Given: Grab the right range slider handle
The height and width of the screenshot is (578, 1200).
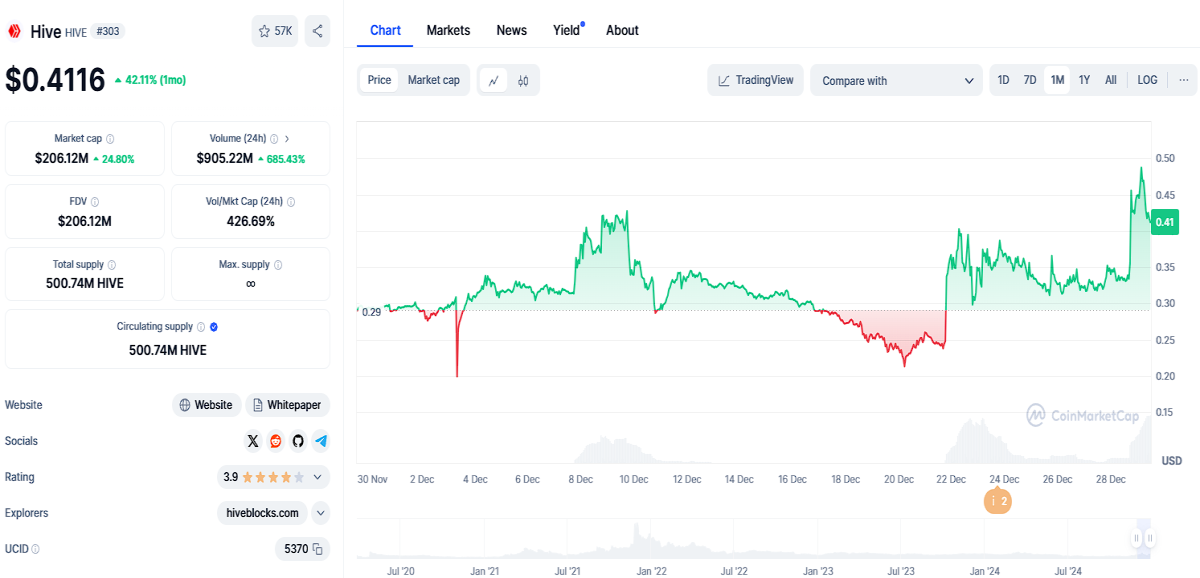Looking at the screenshot, I should pyautogui.click(x=1149, y=539).
